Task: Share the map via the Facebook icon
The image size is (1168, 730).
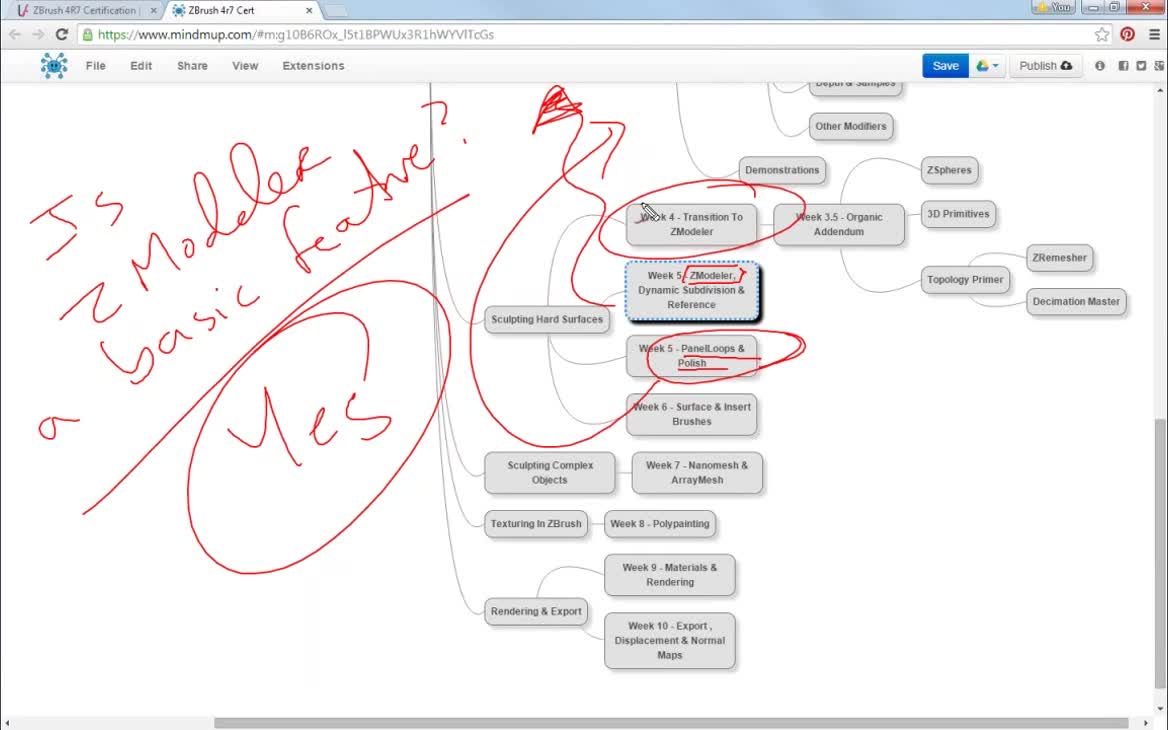Action: [x=1123, y=66]
